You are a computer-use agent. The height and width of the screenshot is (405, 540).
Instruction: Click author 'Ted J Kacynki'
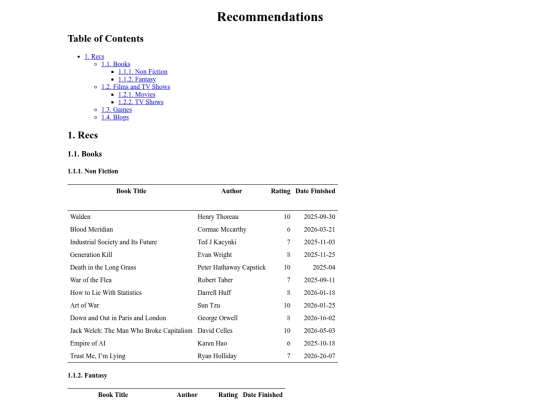pos(217,242)
